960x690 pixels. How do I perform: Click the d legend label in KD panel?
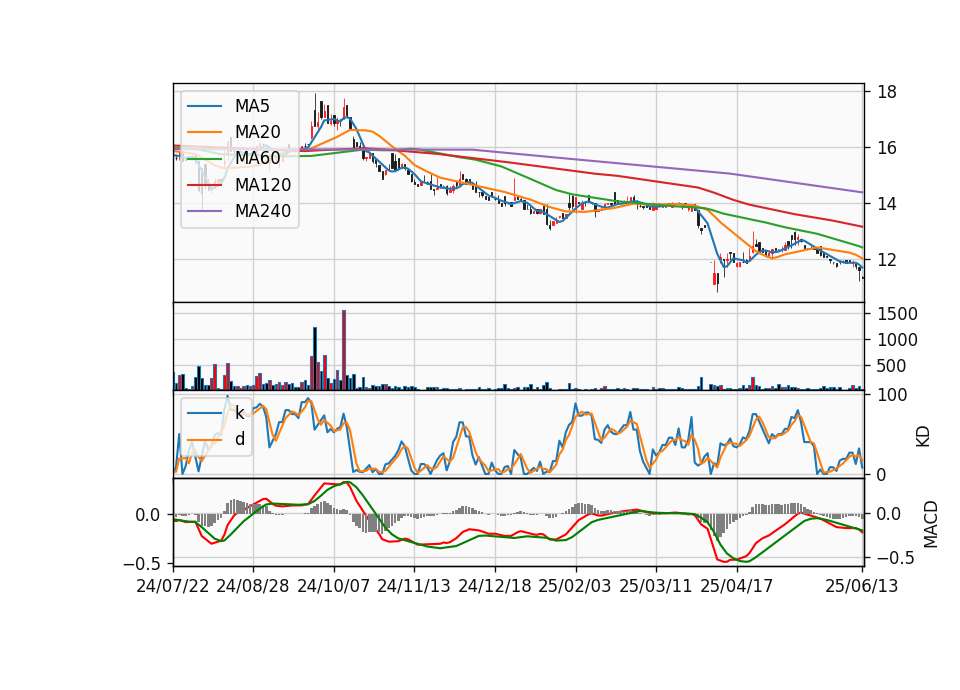[x=240, y=438]
